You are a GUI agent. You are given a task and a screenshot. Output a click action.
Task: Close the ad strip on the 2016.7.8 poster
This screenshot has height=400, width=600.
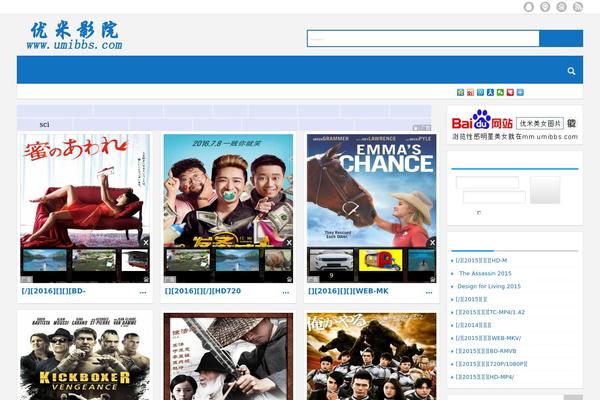(x=289, y=242)
